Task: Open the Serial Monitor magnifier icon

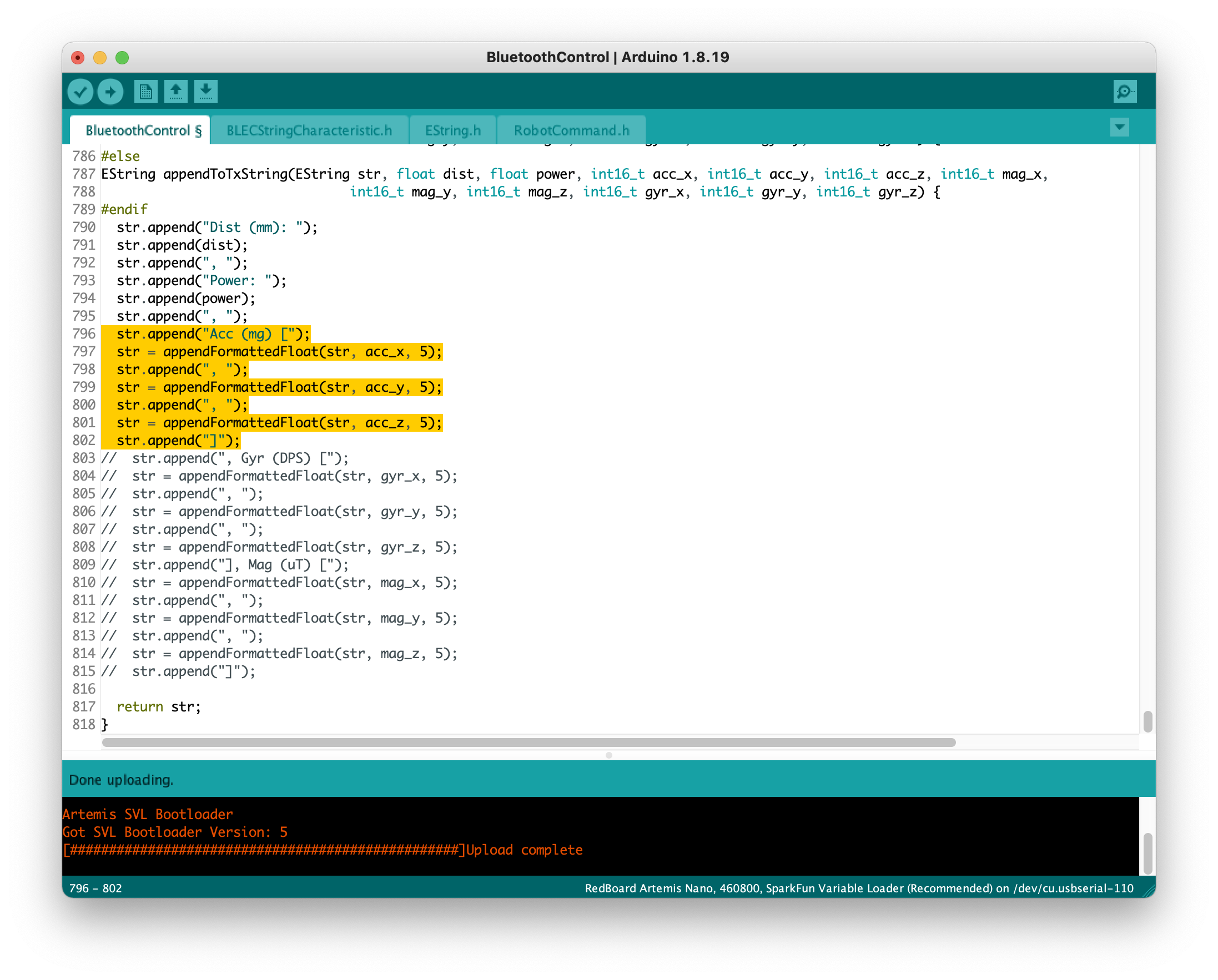Action: click(x=1124, y=92)
